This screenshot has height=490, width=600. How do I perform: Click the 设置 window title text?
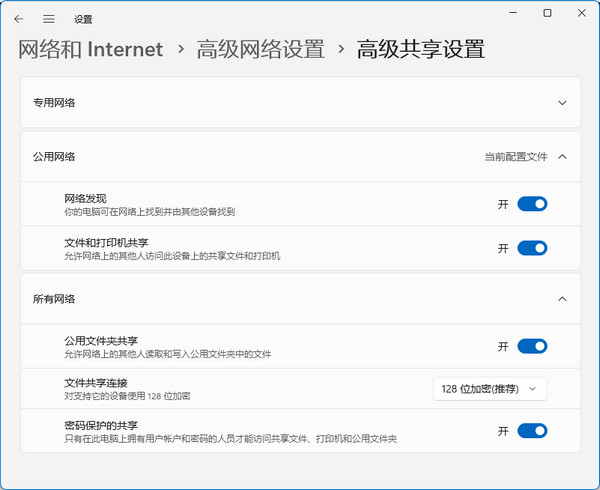pyautogui.click(x=83, y=19)
